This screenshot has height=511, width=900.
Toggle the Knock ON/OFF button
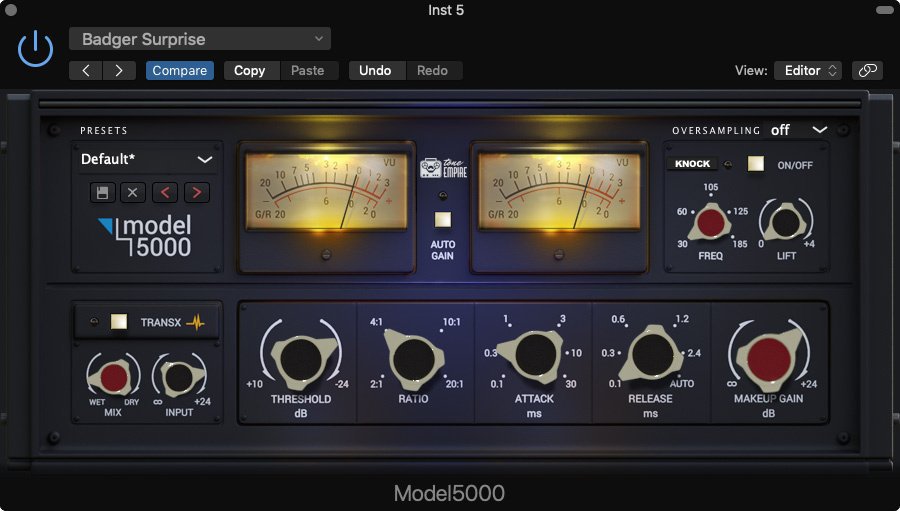tap(756, 164)
